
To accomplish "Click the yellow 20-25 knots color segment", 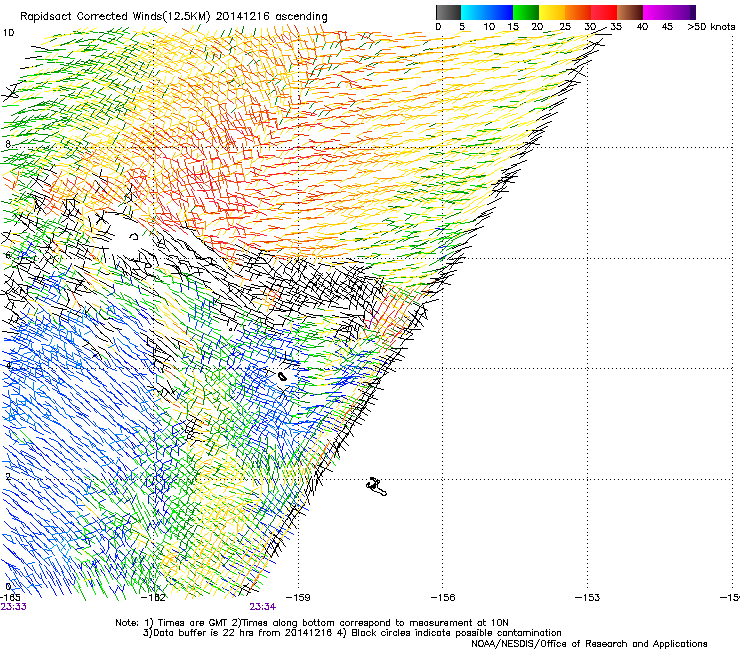I will point(552,12).
